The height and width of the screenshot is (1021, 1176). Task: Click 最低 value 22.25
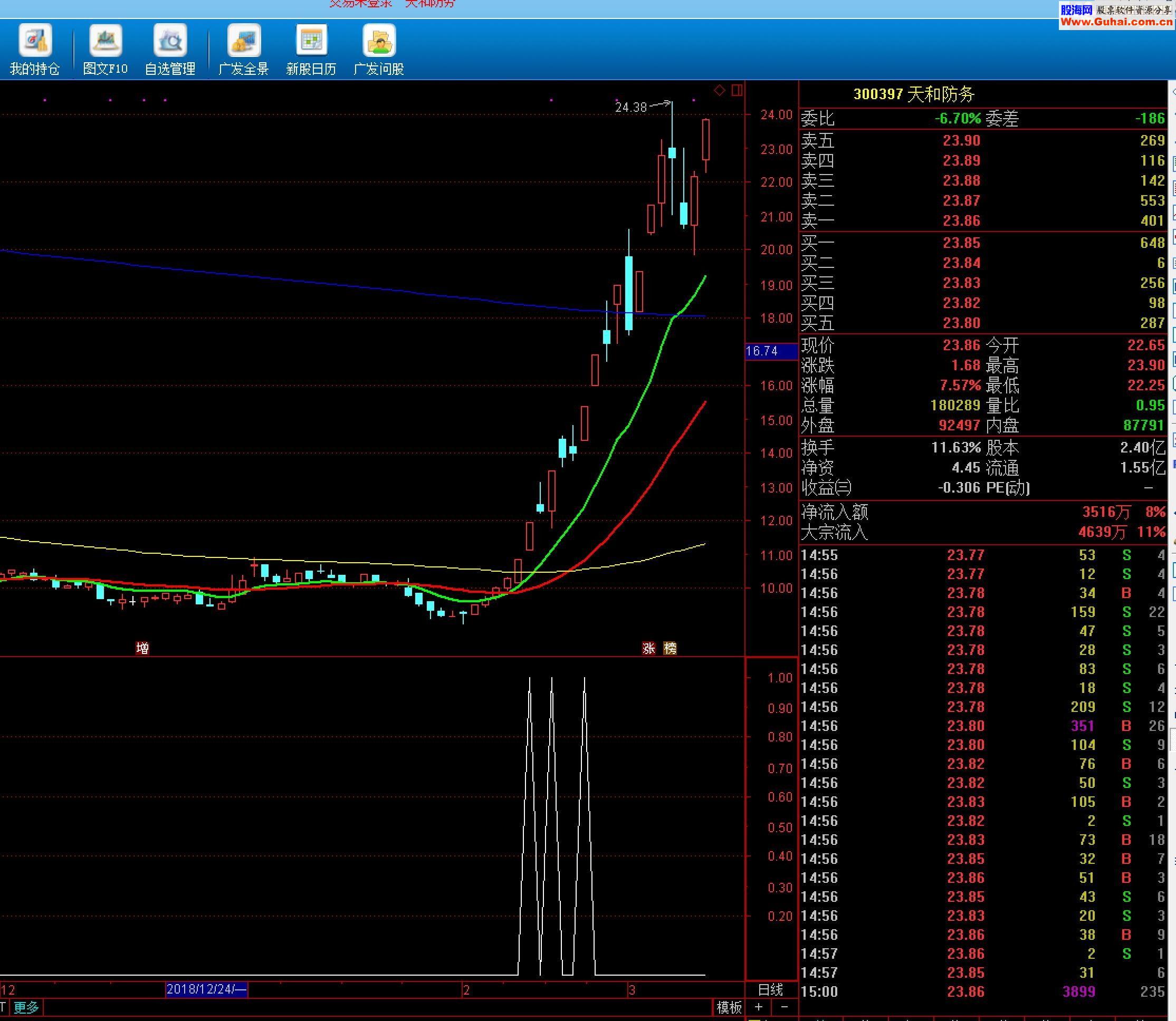tap(1146, 385)
